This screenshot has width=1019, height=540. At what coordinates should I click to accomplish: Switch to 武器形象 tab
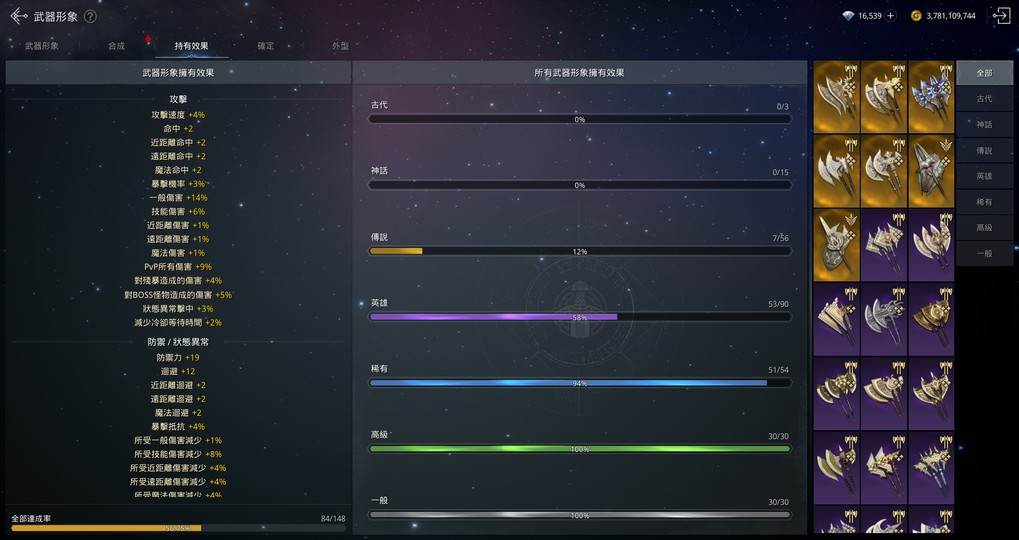42,46
